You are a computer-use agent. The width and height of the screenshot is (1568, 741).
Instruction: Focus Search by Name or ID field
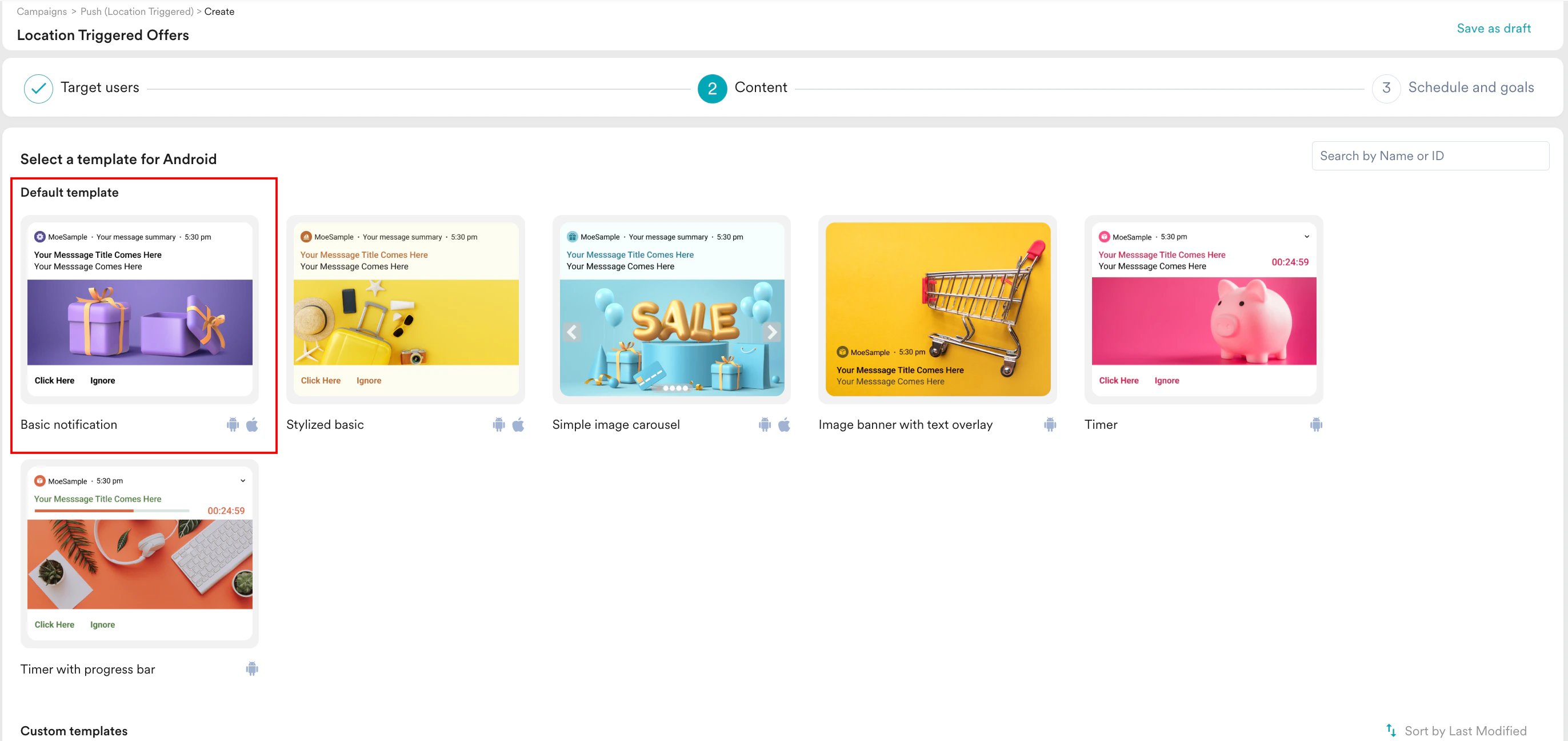1430,156
